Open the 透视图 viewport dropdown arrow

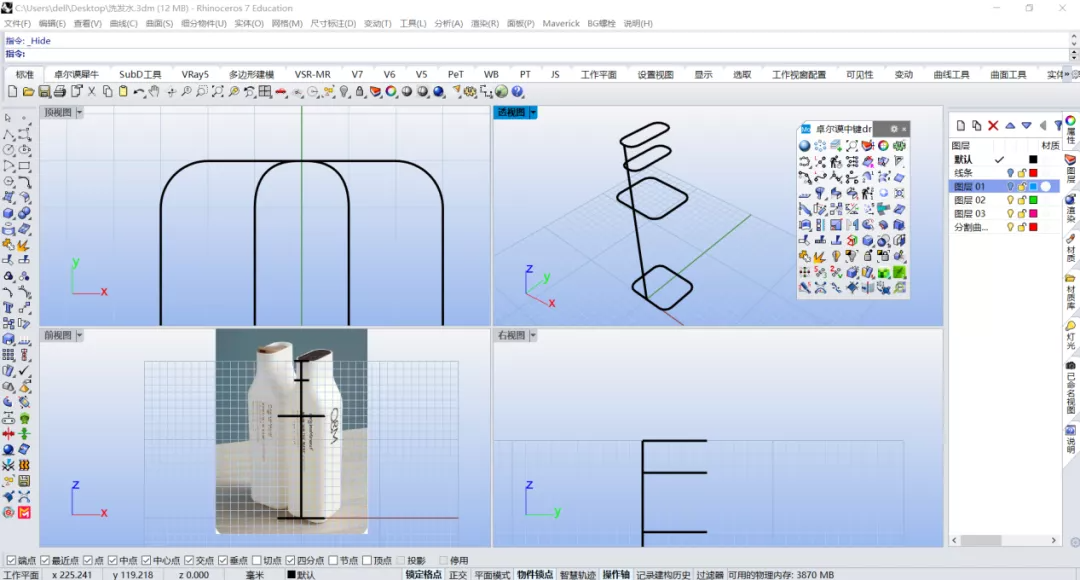pos(532,112)
